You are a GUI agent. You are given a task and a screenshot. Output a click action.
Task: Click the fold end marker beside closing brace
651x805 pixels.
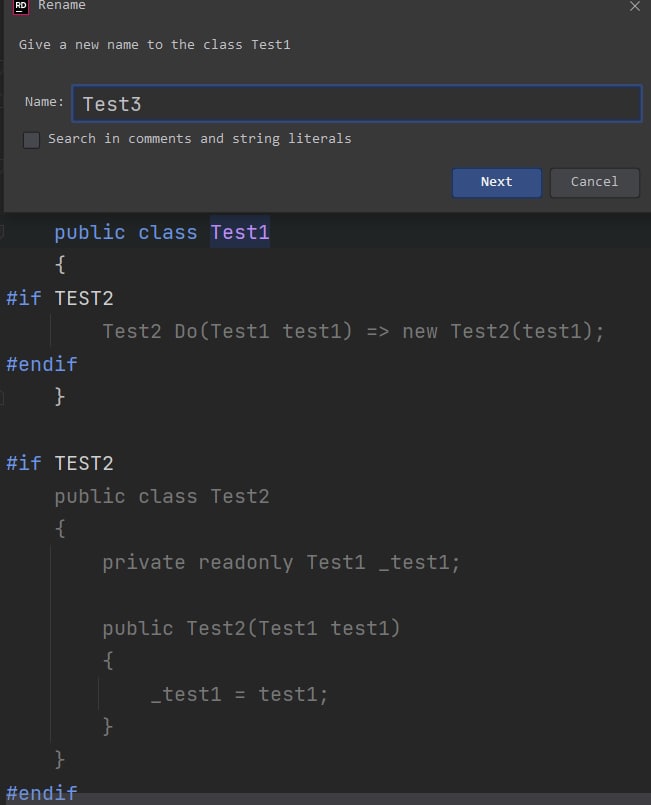(2, 397)
